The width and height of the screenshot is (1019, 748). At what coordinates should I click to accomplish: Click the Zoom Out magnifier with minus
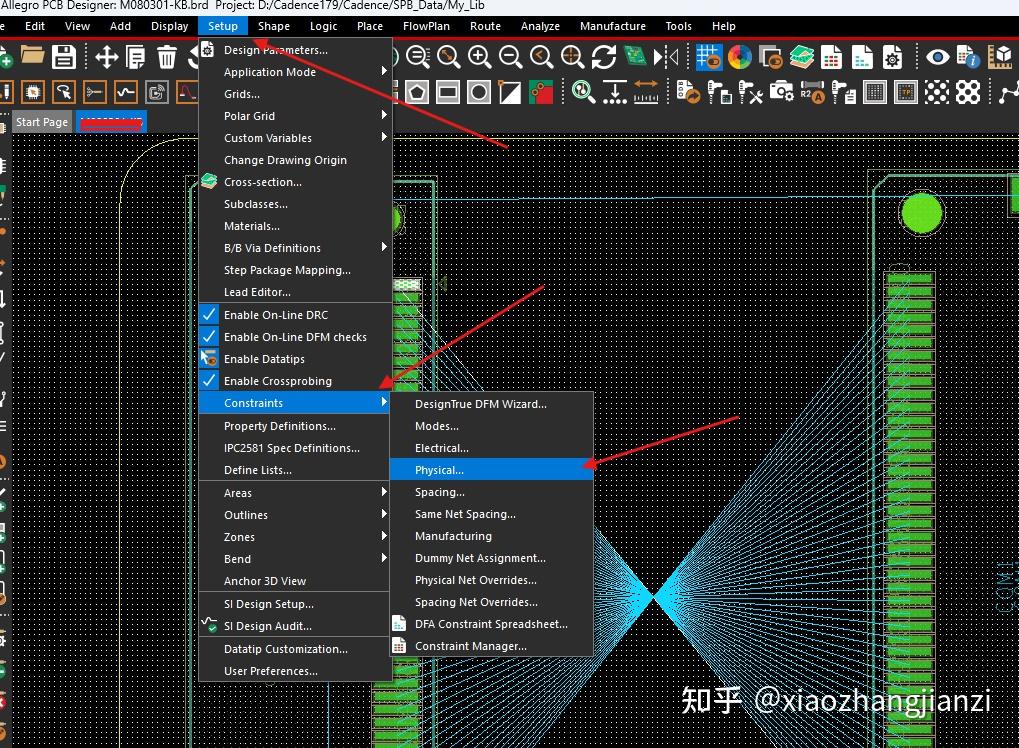510,57
